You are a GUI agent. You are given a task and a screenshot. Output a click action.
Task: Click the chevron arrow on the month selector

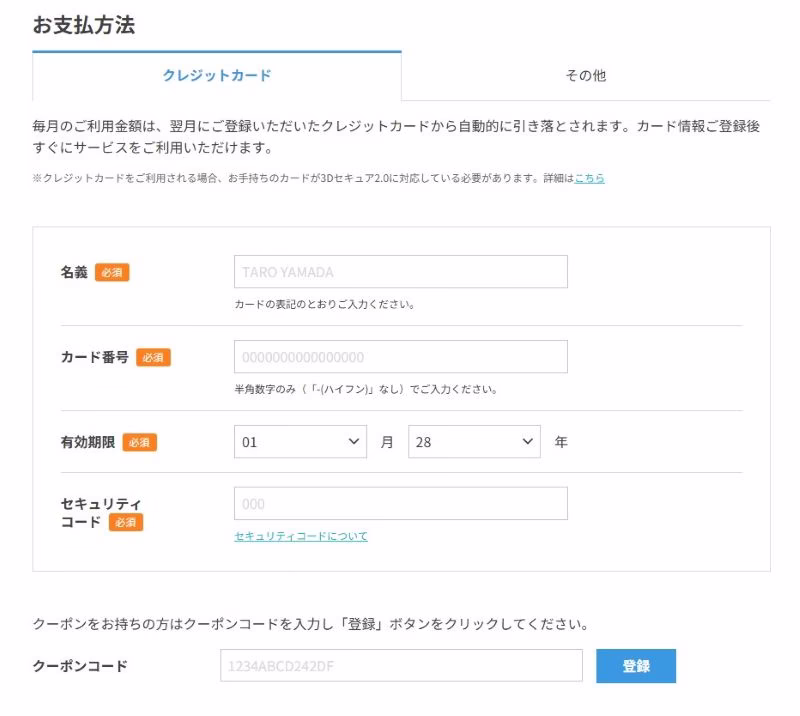tap(352, 442)
